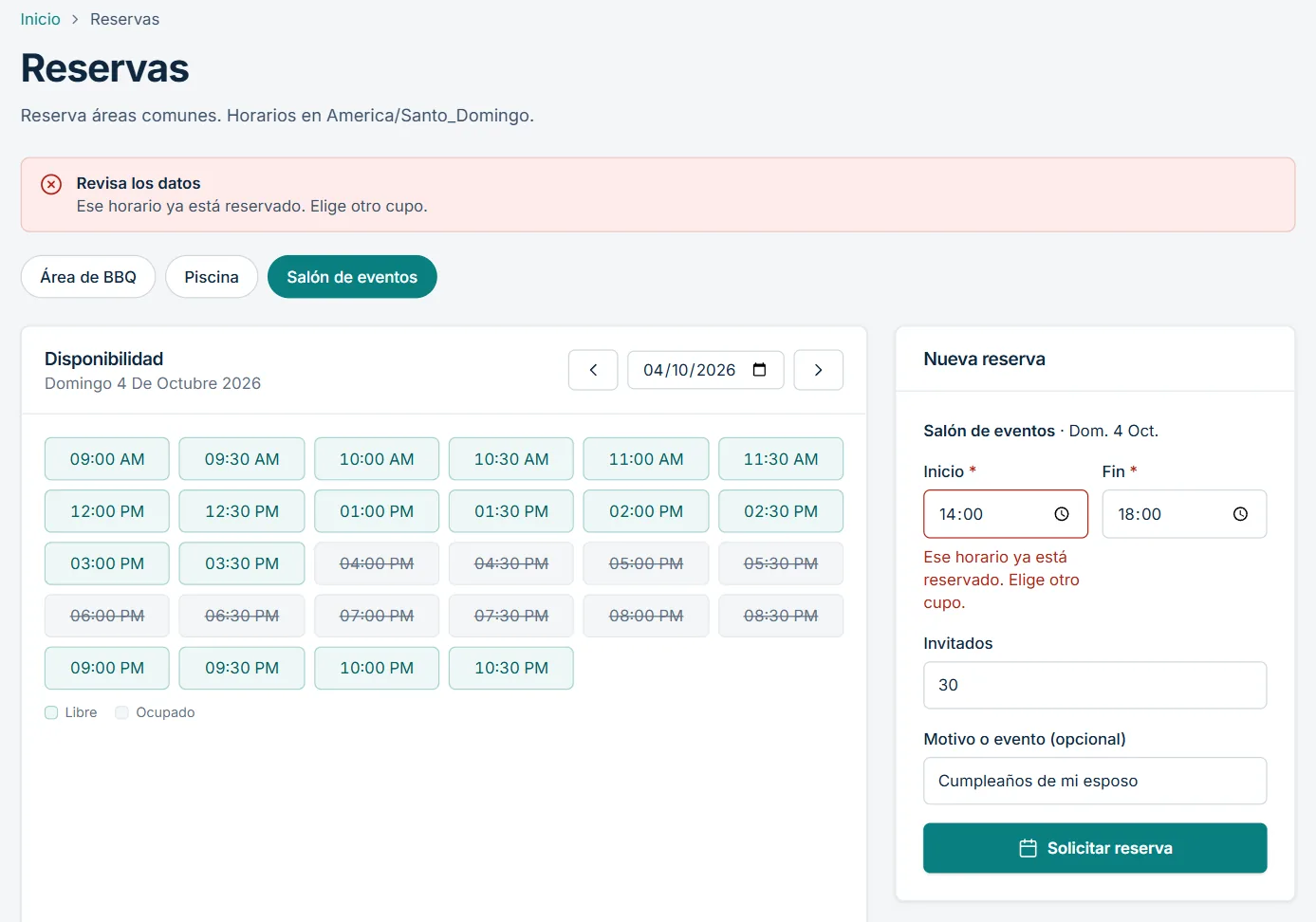Select the 10:00 PM slot
Image resolution: width=1316 pixels, height=922 pixels.
[377, 668]
